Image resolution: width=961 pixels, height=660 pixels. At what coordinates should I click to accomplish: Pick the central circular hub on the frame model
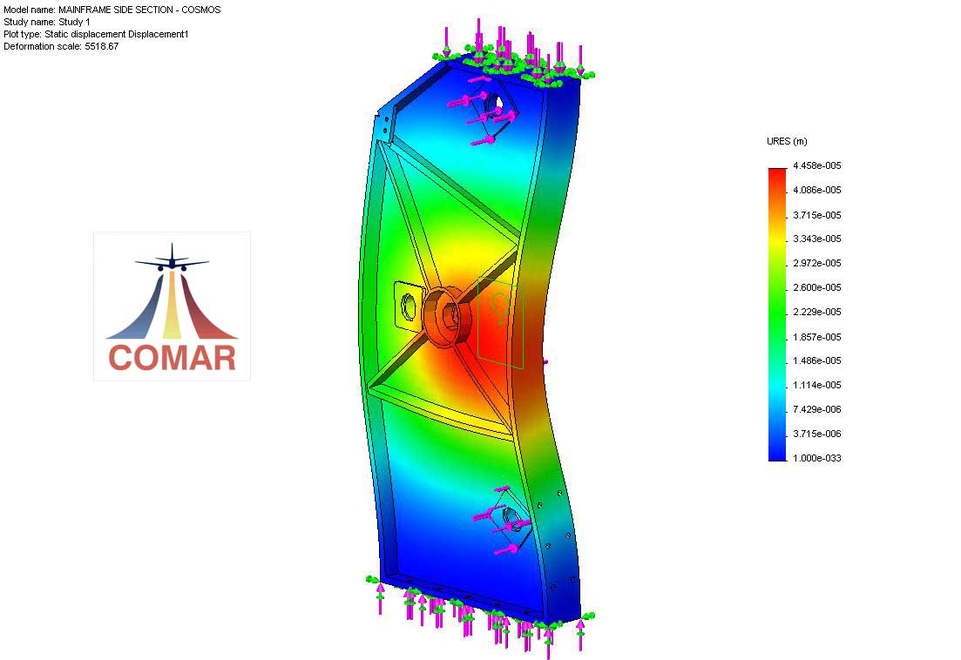(446, 316)
